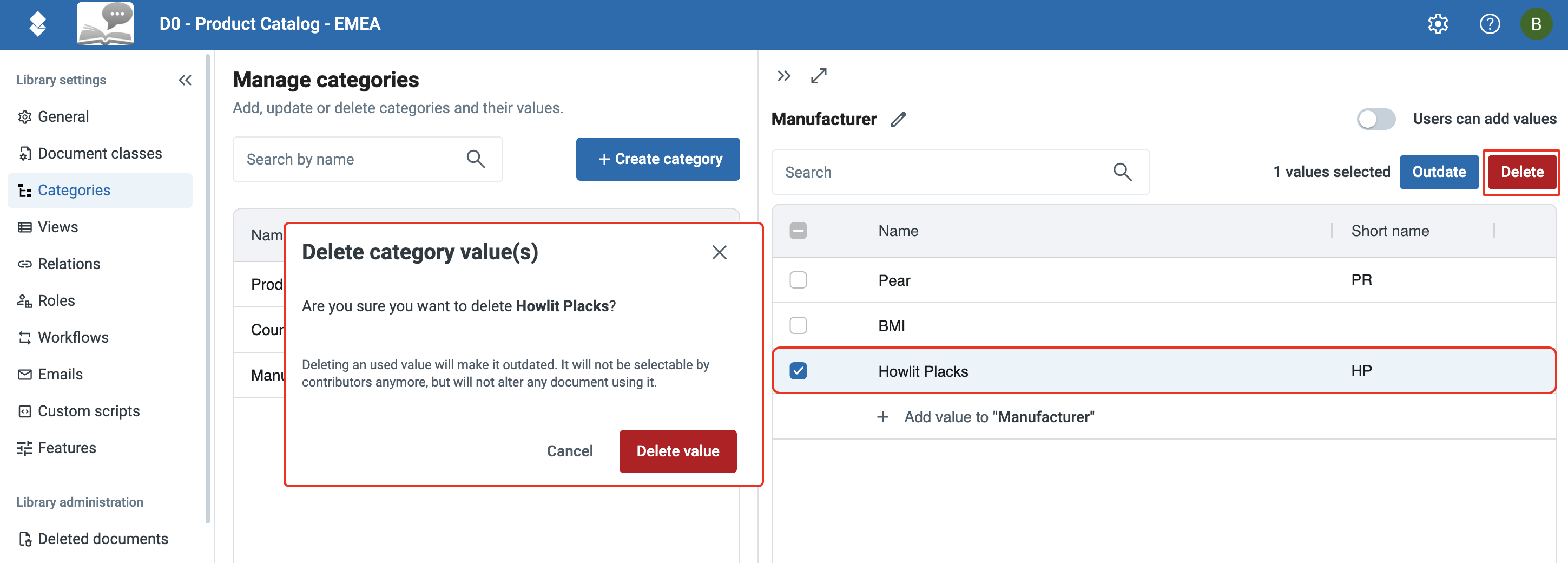
Task: Open user avatar B menu
Action: [1536, 24]
